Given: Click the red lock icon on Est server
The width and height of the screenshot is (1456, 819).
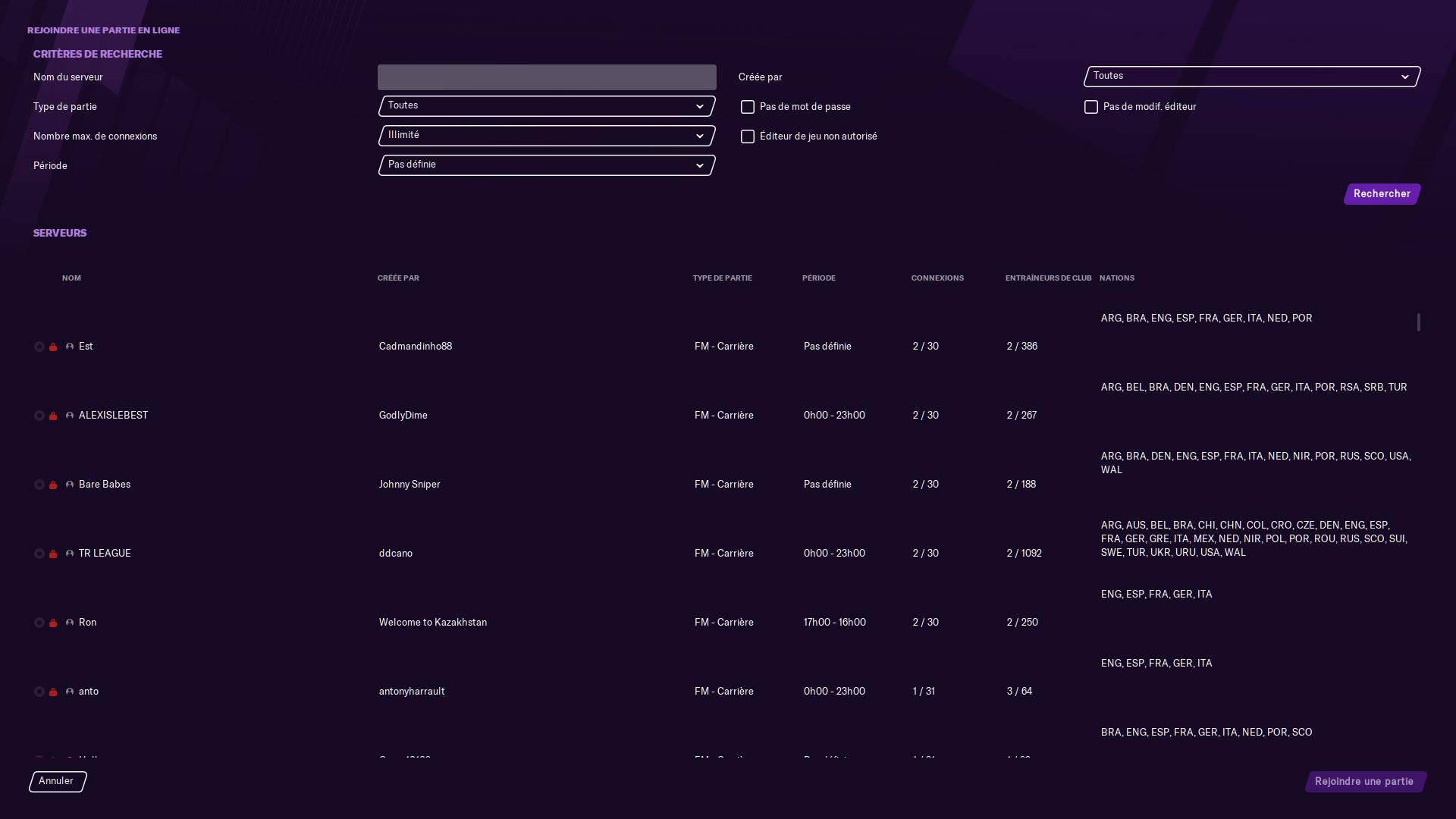Looking at the screenshot, I should pos(53,347).
